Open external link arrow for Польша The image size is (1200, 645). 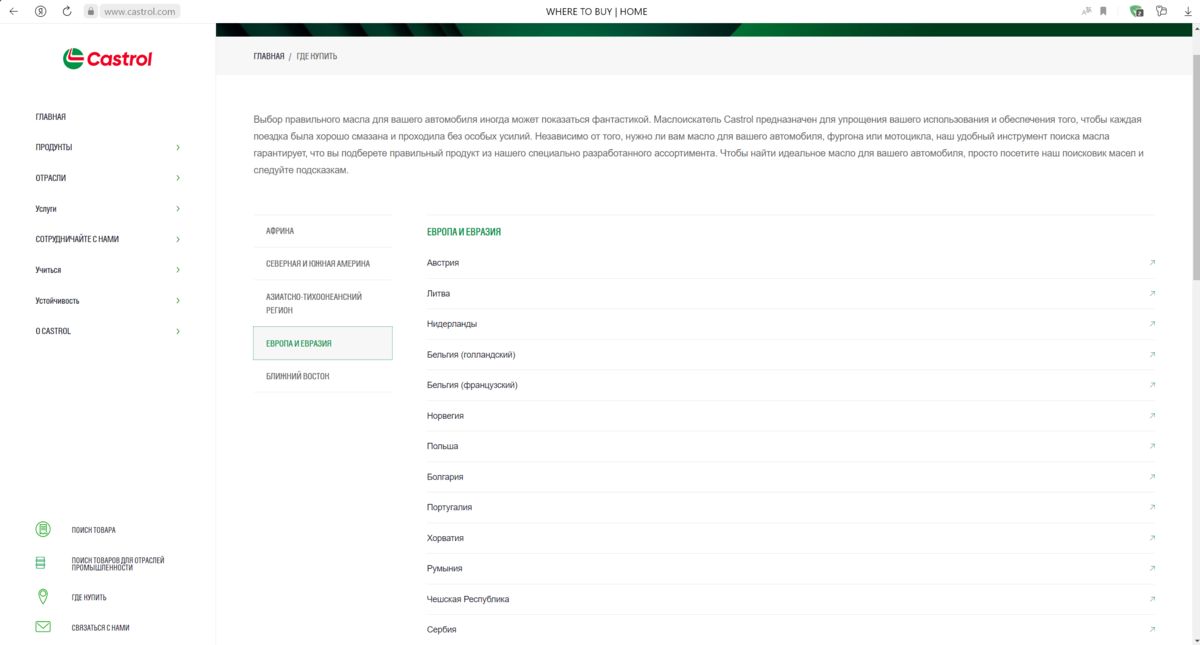pyautogui.click(x=1152, y=446)
